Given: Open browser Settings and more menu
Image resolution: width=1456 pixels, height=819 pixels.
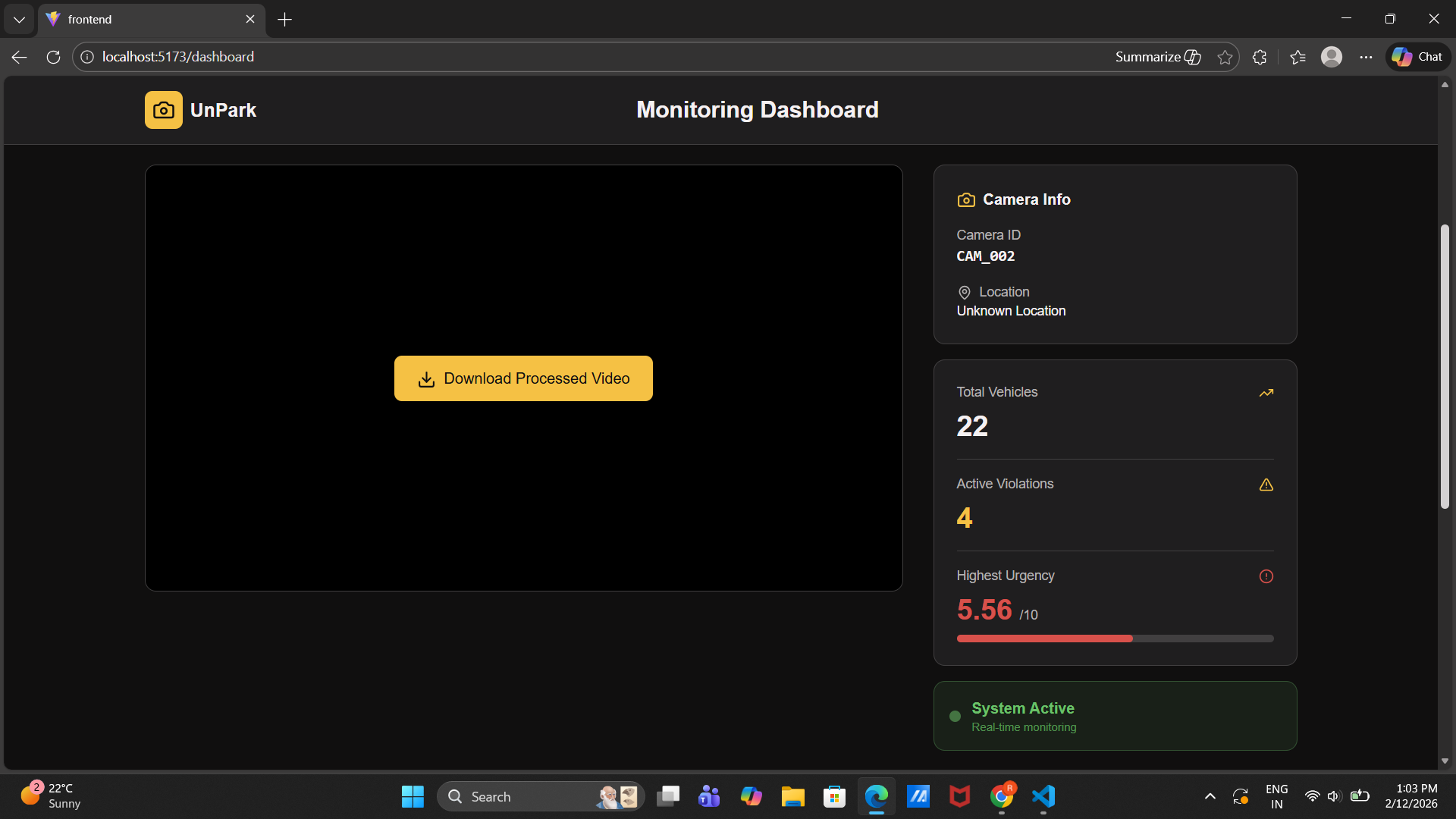Looking at the screenshot, I should 1366,57.
